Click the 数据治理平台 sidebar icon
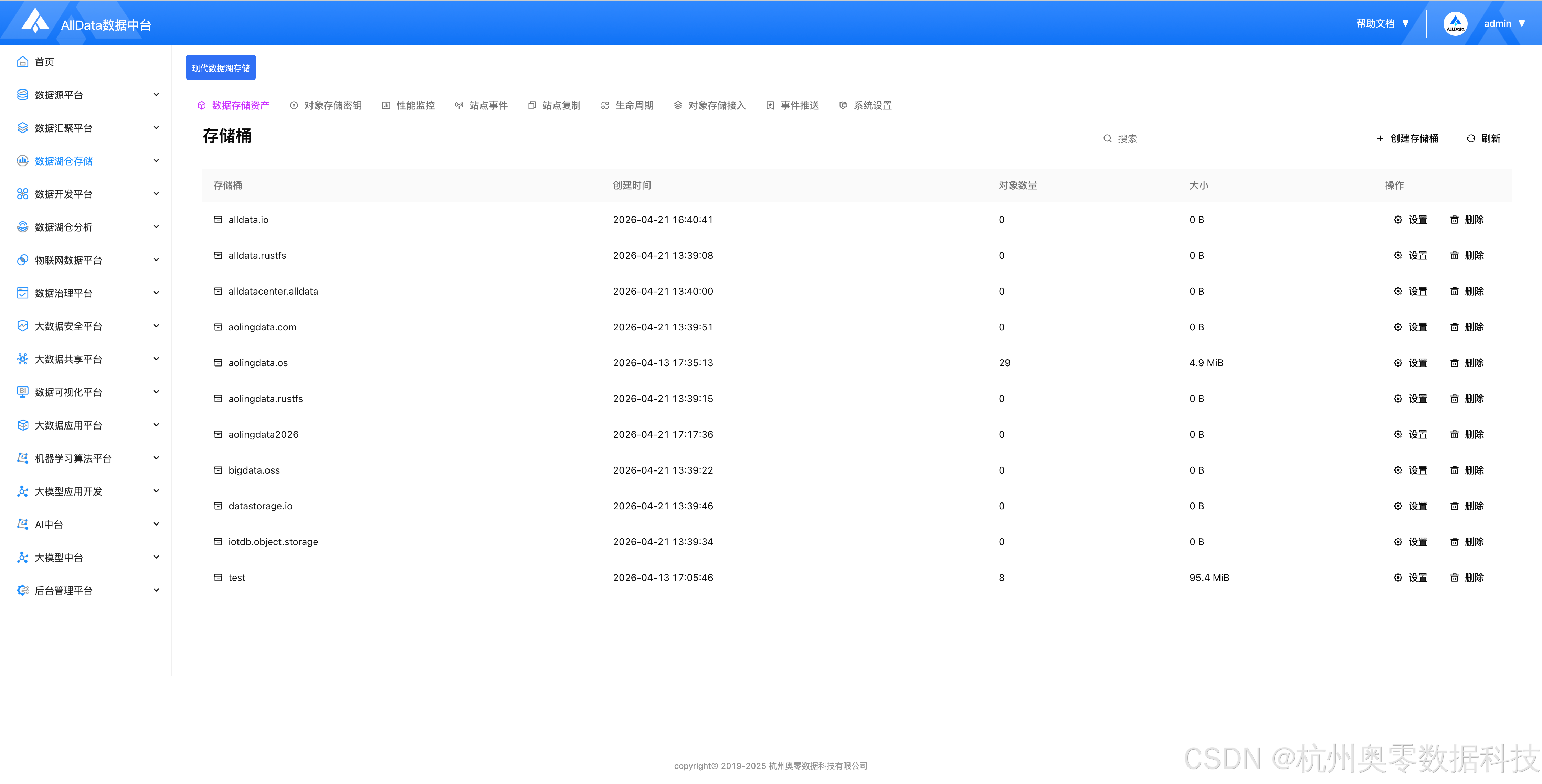1542x784 pixels. 23,293
